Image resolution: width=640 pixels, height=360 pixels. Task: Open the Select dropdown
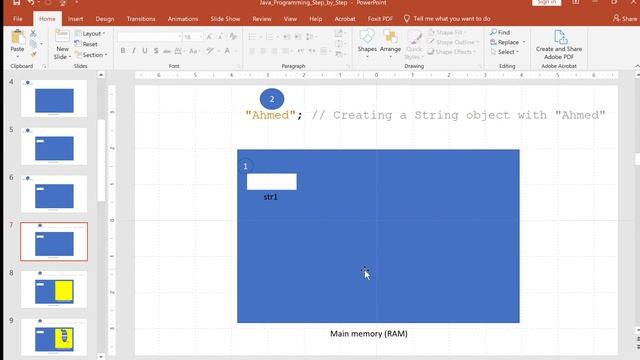[505, 52]
